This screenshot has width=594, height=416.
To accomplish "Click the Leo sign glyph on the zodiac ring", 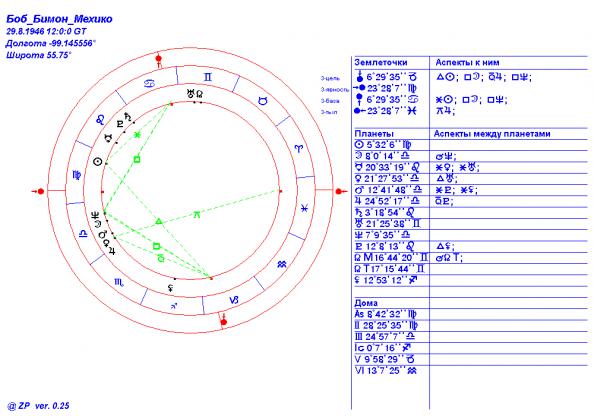I will click(100, 120).
